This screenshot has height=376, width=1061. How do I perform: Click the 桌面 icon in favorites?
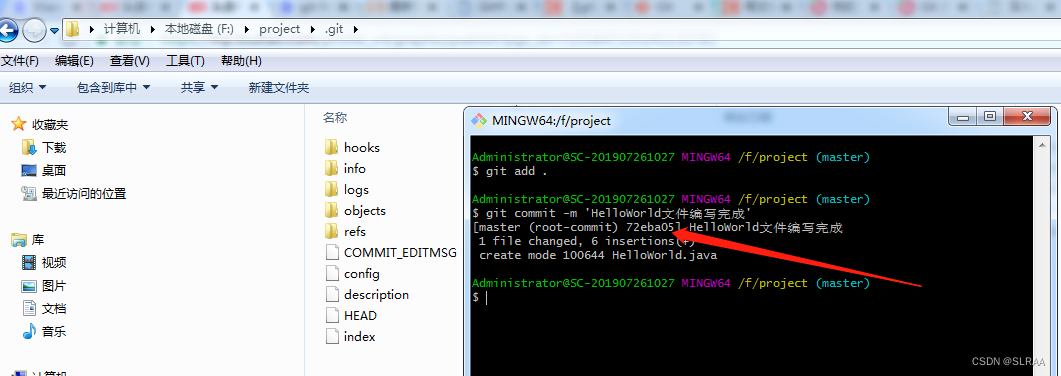click(x=28, y=170)
